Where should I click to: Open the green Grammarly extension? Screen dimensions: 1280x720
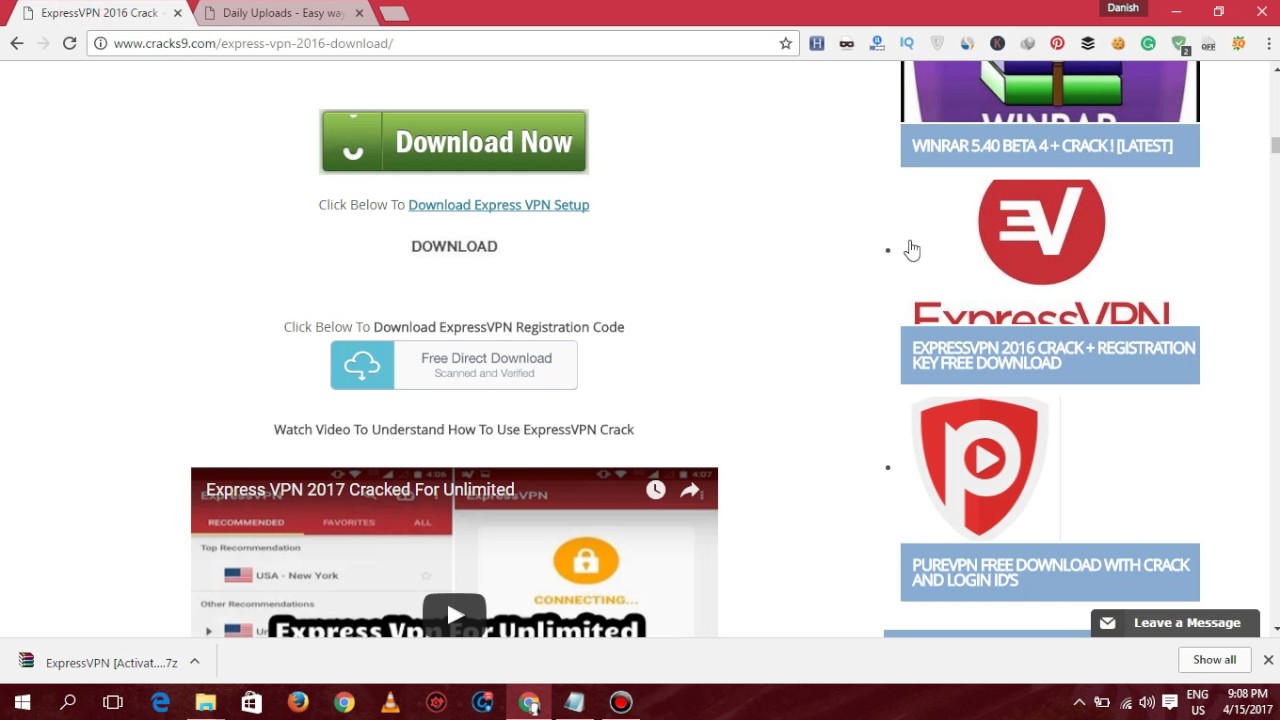tap(1148, 43)
